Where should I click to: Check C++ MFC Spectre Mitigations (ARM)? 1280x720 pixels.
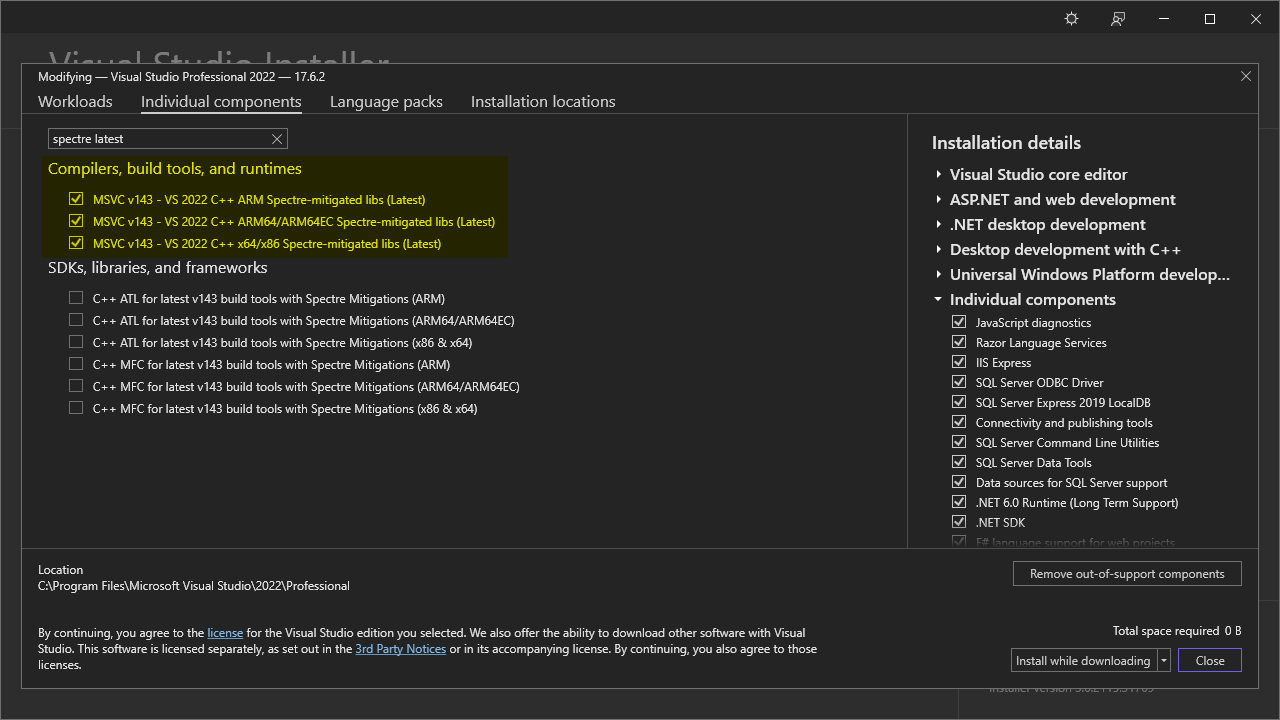click(76, 364)
